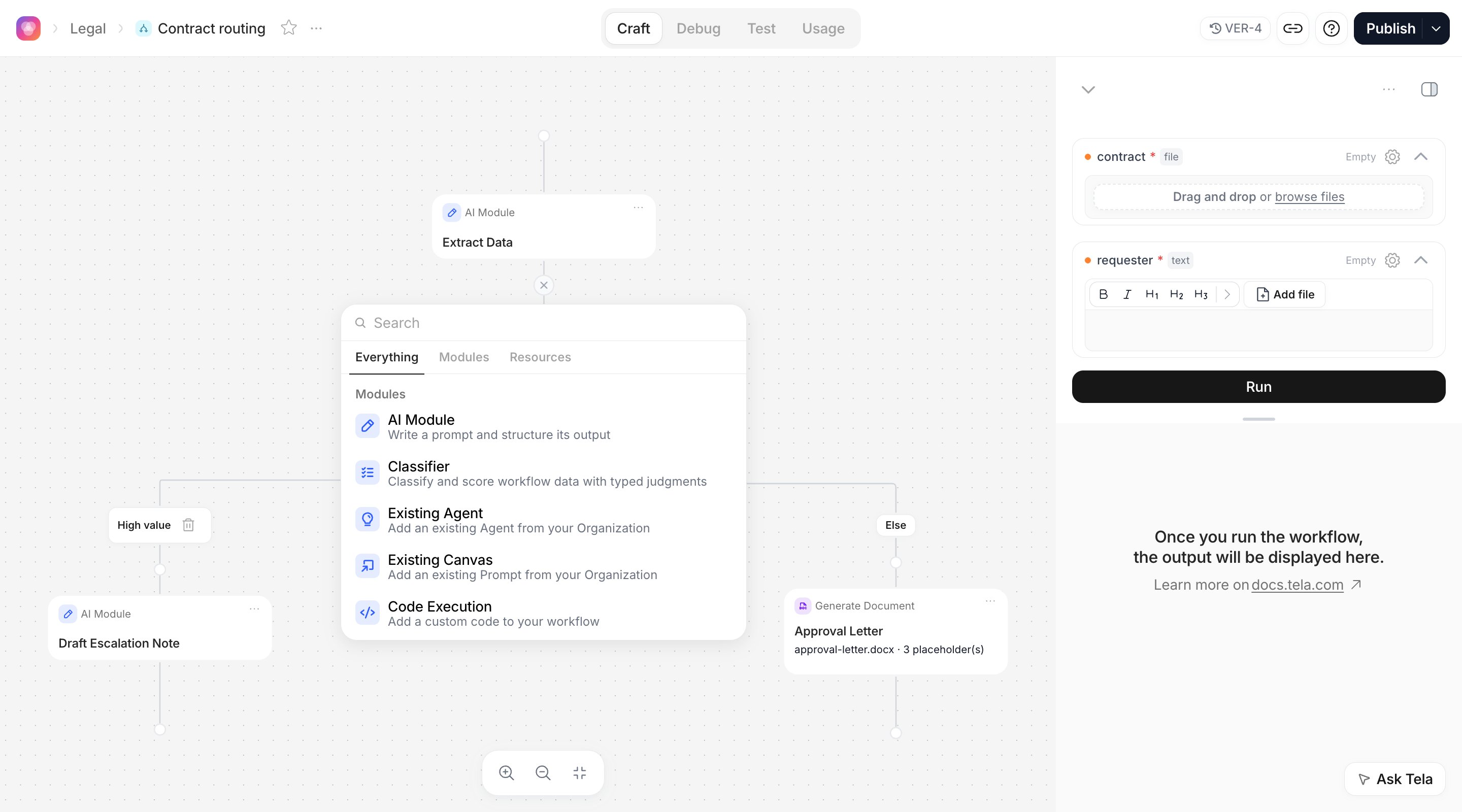Open the workflow options ellipsis beside the star
The height and width of the screenshot is (812, 1462).
coord(316,28)
